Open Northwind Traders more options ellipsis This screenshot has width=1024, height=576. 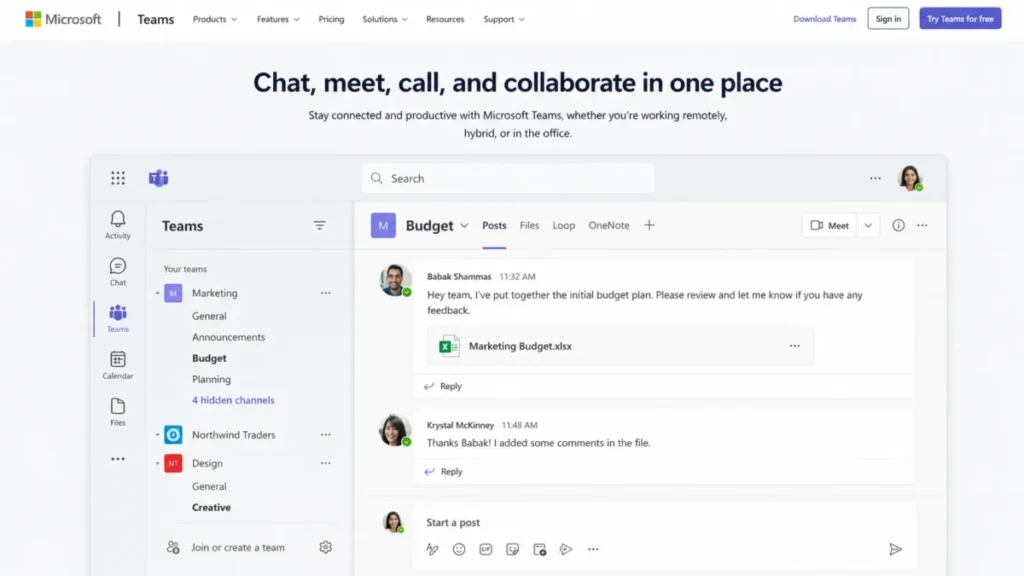coord(325,435)
